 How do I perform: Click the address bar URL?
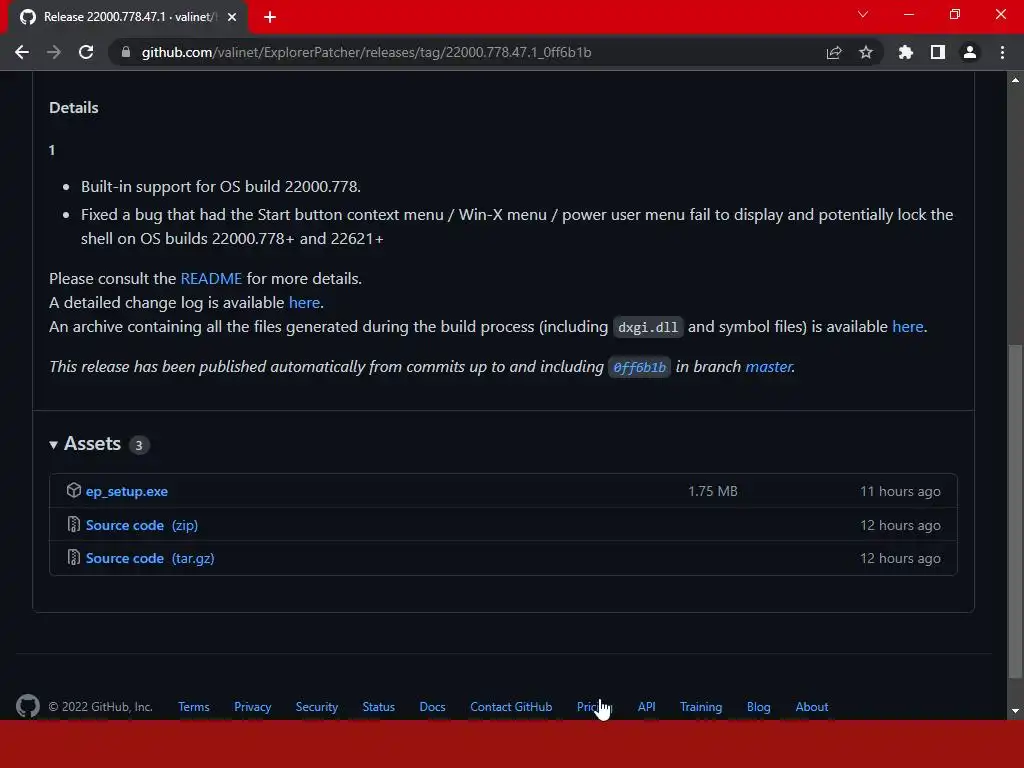(x=366, y=52)
